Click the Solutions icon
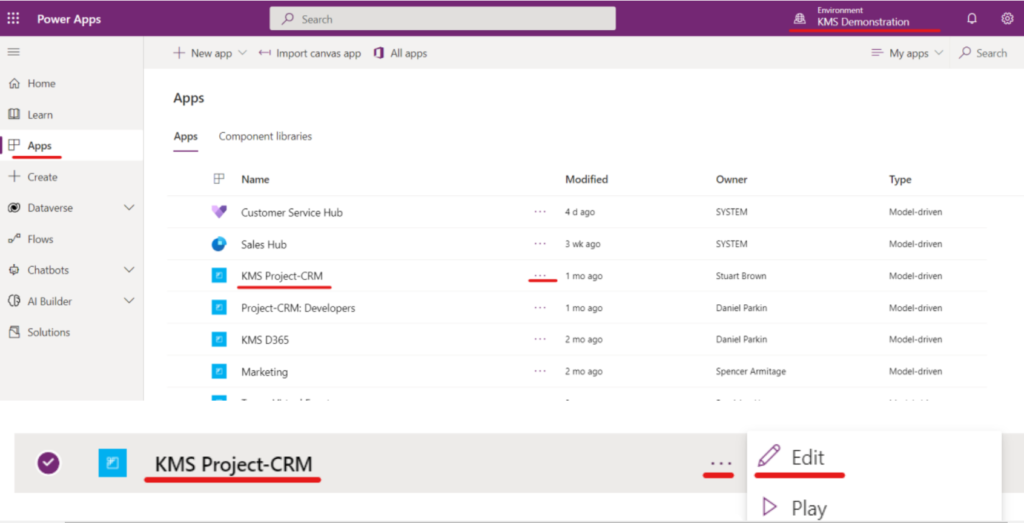The image size is (1024, 523). (x=14, y=332)
